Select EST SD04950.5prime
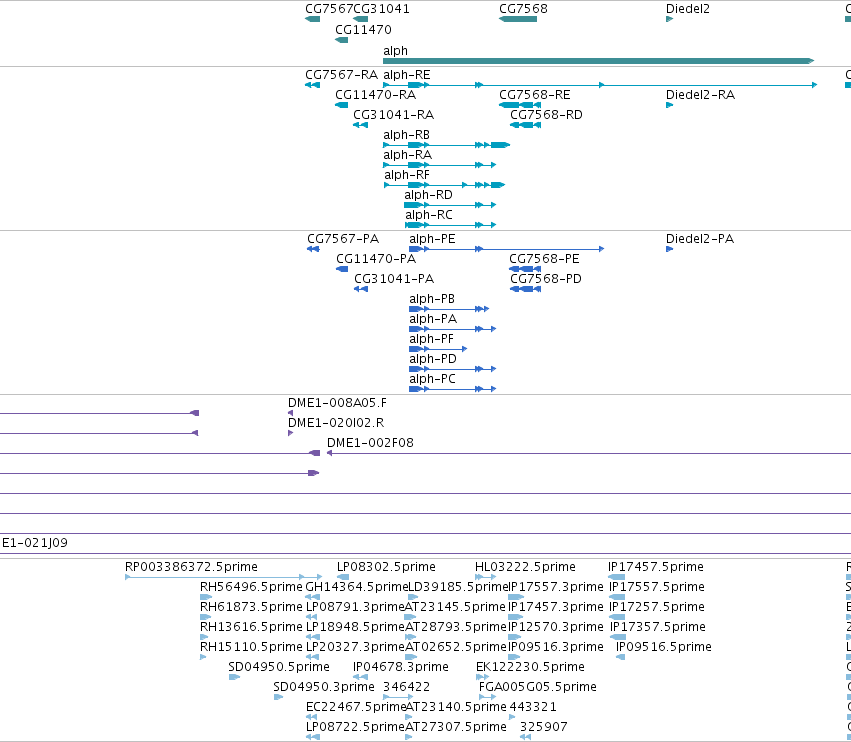851x742 pixels. click(x=234, y=677)
